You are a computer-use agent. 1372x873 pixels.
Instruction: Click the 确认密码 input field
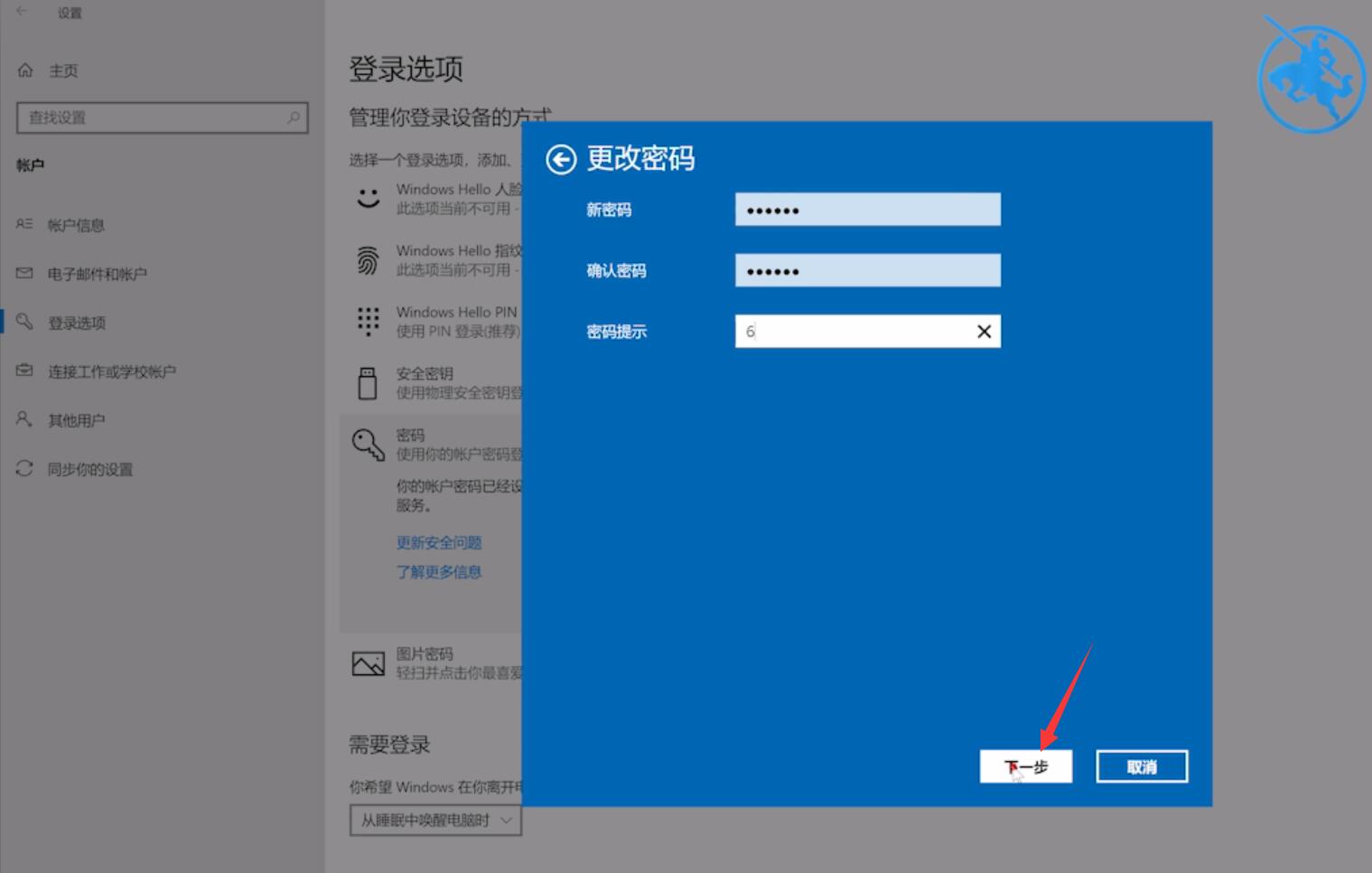click(x=868, y=270)
